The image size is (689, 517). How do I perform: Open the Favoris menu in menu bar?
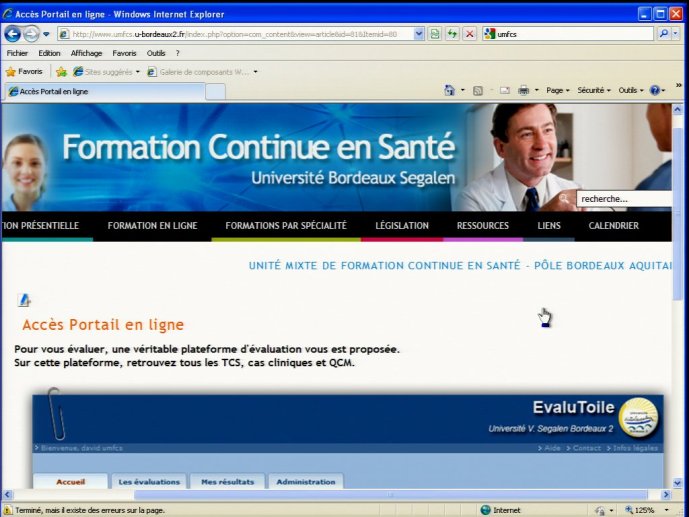(x=124, y=53)
